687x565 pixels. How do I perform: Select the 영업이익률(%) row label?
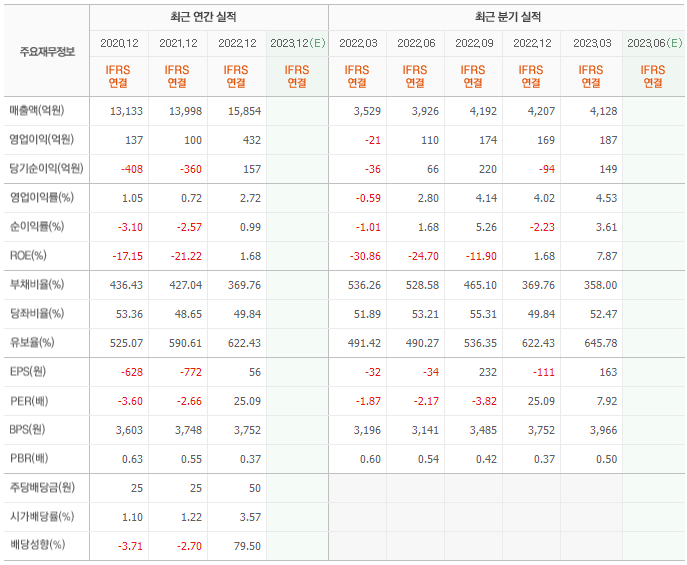tap(42, 198)
